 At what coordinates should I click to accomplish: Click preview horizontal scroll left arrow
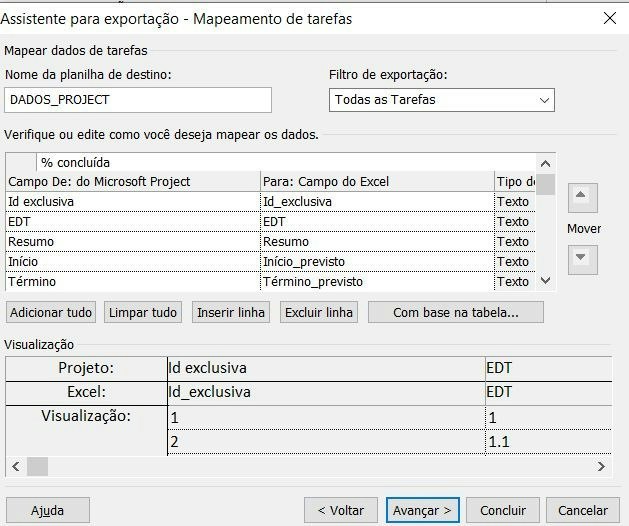(x=16, y=466)
